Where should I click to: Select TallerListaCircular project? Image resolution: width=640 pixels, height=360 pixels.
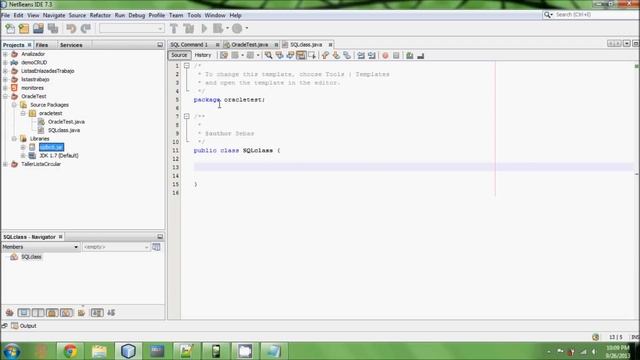pos(41,164)
